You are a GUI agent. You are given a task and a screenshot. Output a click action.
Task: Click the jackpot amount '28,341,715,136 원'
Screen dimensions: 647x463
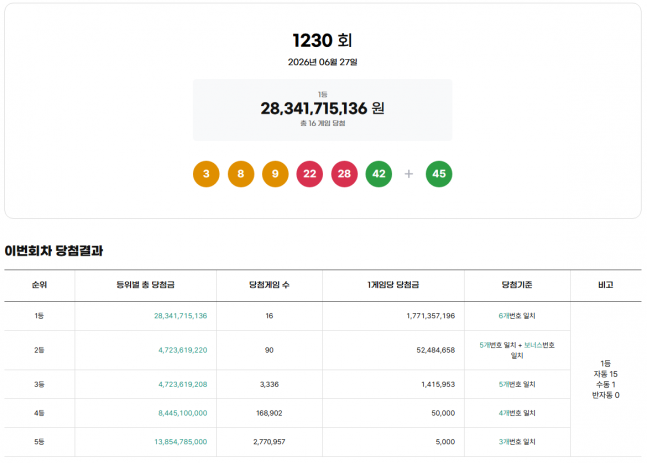pos(322,109)
